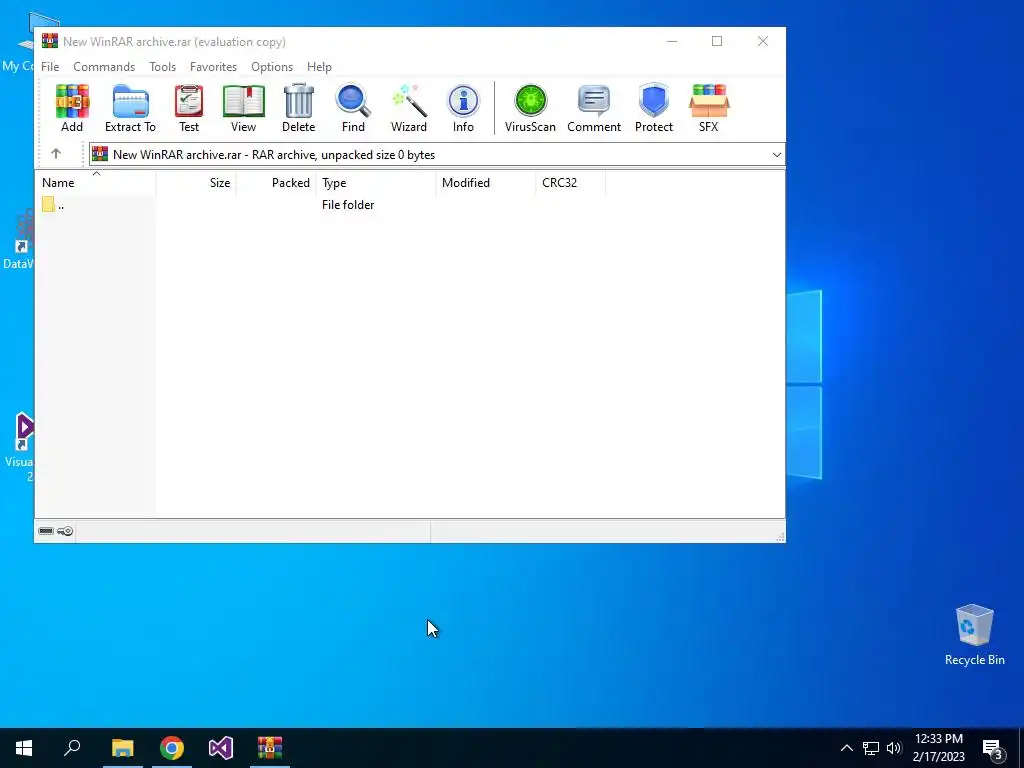Sort the list by Type column
Image resolution: width=1024 pixels, height=768 pixels.
tap(376, 183)
